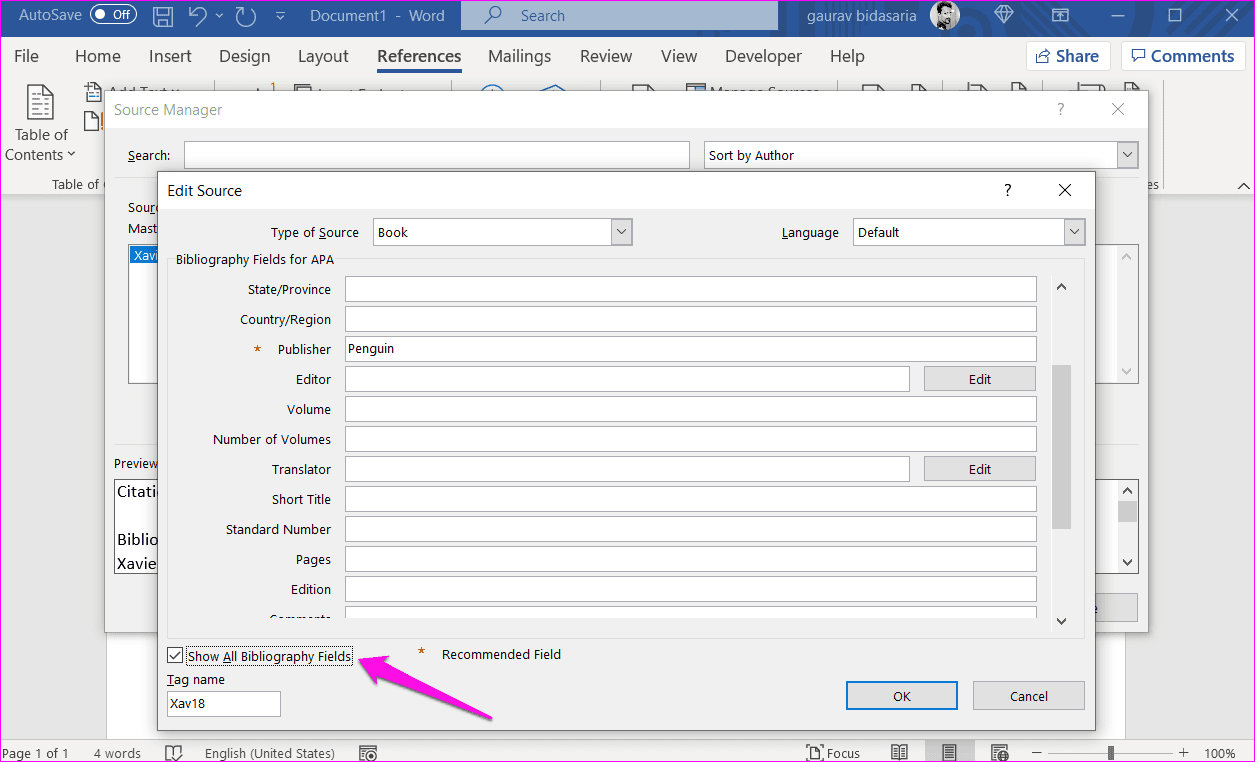Image resolution: width=1255 pixels, height=762 pixels.
Task: Switch to Print Layout view
Action: coord(949,753)
